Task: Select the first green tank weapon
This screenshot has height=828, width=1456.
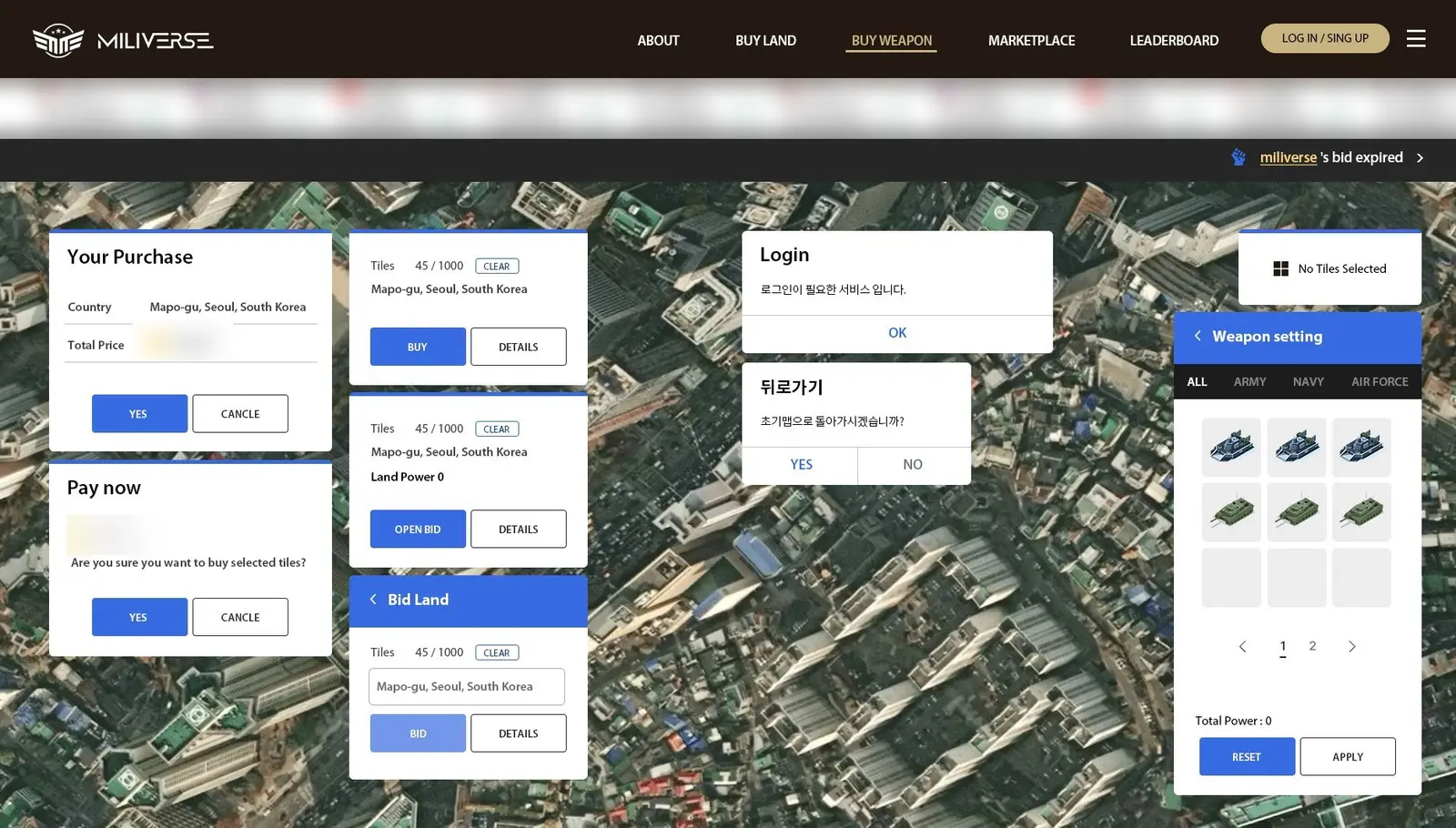Action: [1231, 512]
